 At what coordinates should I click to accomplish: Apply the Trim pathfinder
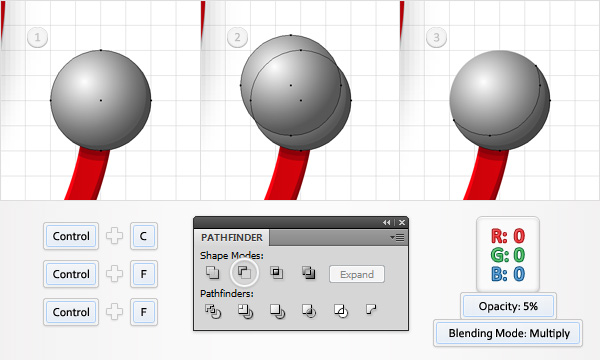[x=245, y=311]
